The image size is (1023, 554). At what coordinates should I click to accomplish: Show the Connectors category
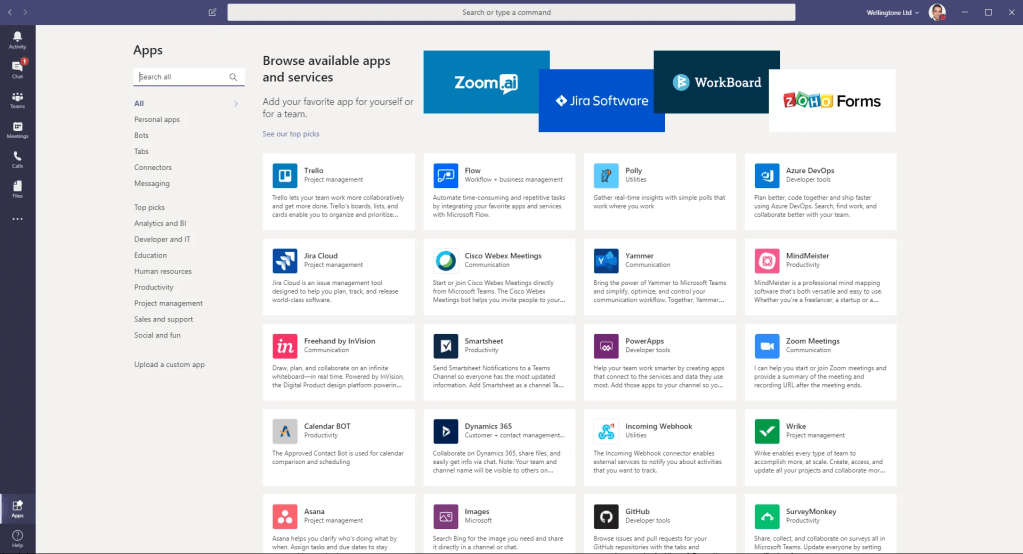tap(153, 167)
